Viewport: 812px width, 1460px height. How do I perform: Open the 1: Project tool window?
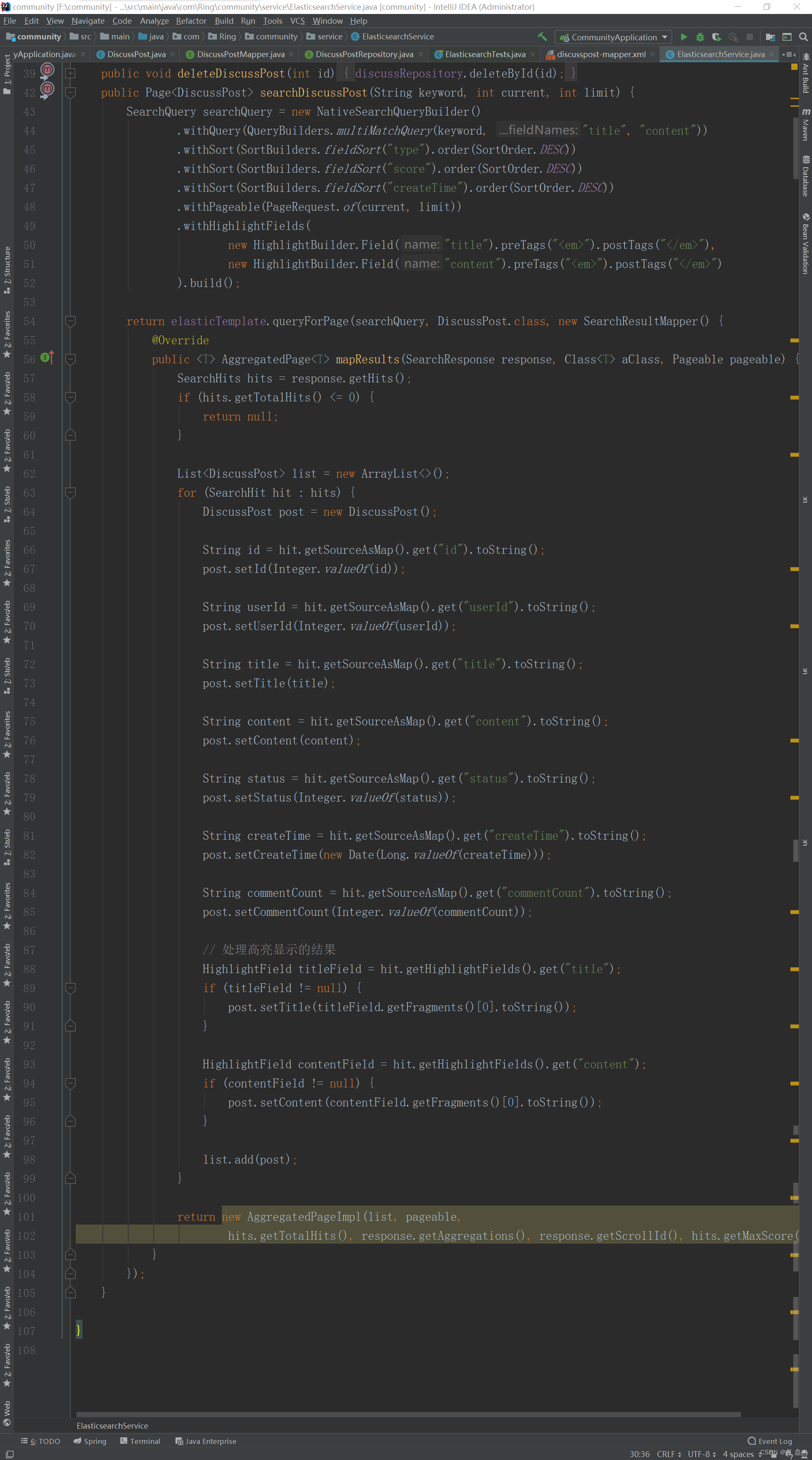coord(7,74)
